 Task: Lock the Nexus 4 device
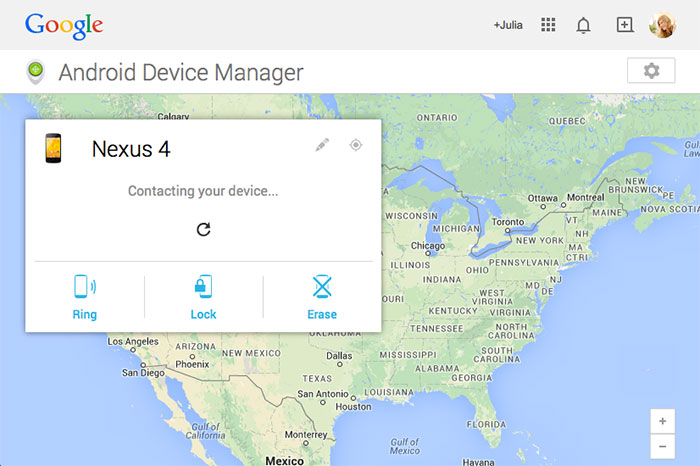point(204,297)
